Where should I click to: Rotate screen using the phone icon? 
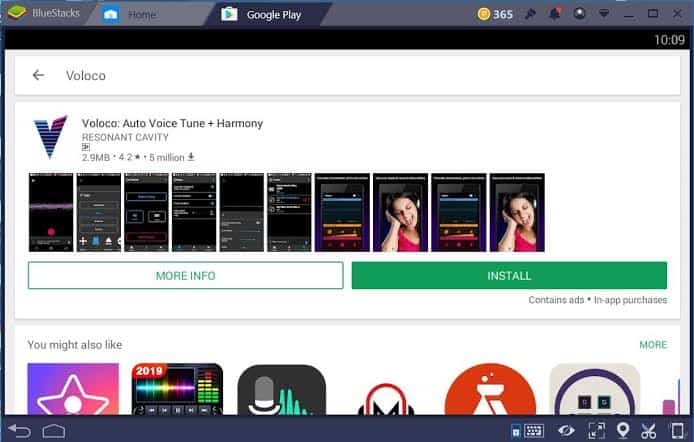coord(677,430)
